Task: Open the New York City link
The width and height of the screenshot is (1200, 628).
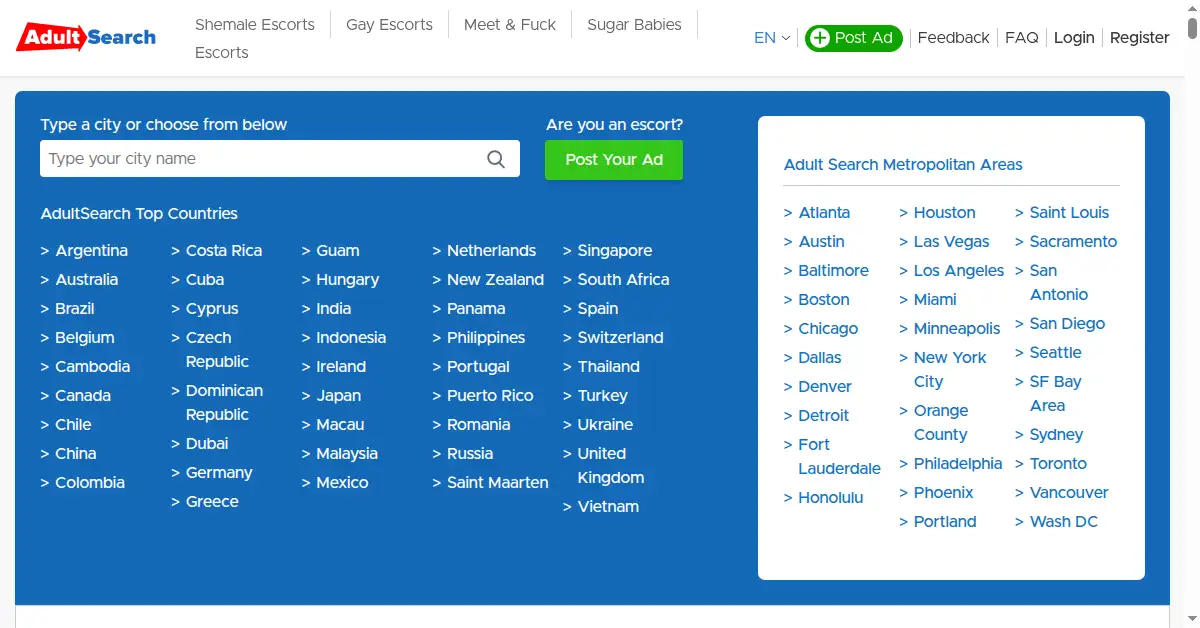Action: [x=949, y=370]
